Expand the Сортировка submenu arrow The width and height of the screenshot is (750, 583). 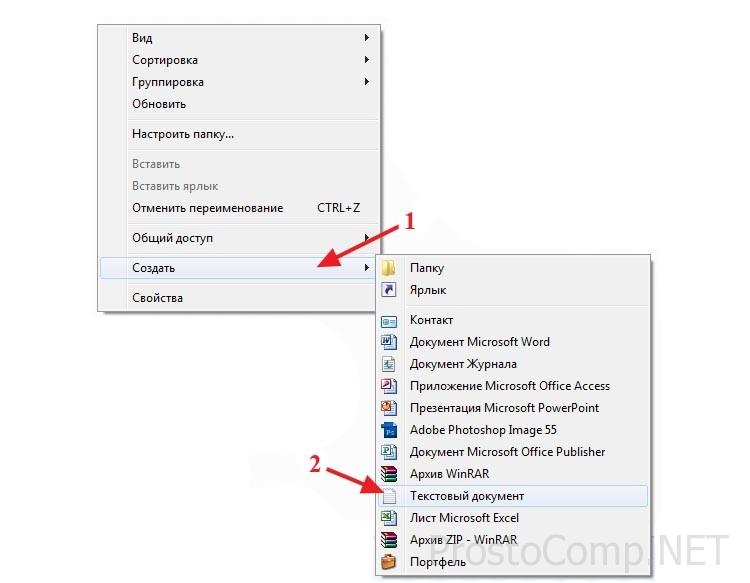366,60
